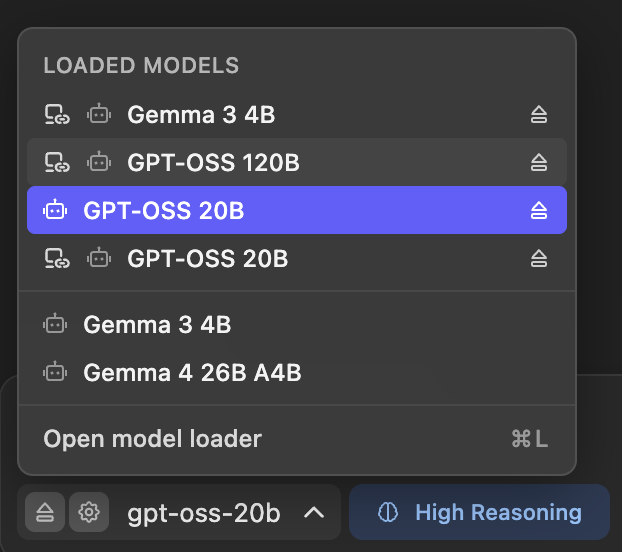Click the remote link icon beside GPT-OSS 120B

pos(57,162)
